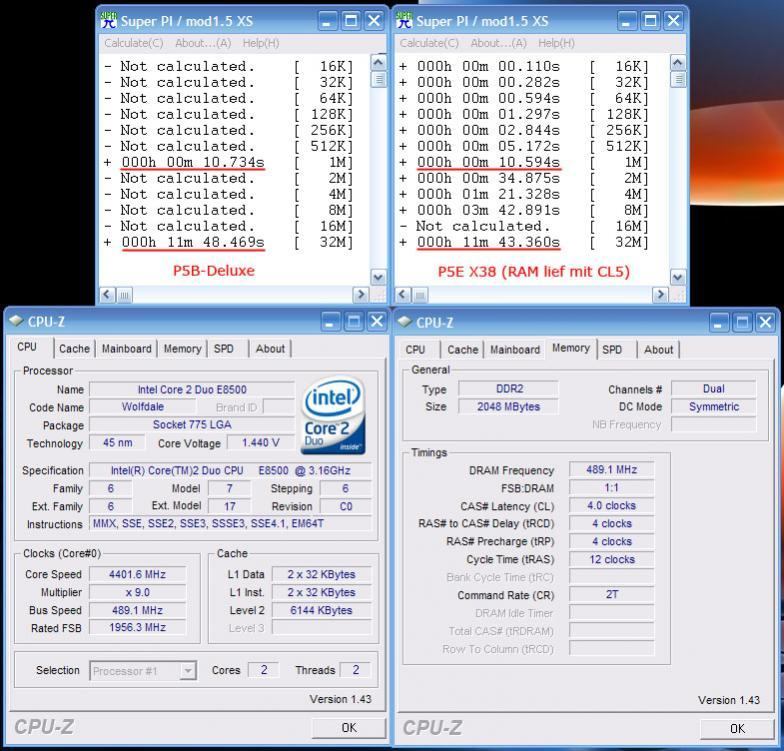Open Help(H) menu in right Super PI window
Image resolution: width=784 pixels, height=751 pixels.
(556, 43)
